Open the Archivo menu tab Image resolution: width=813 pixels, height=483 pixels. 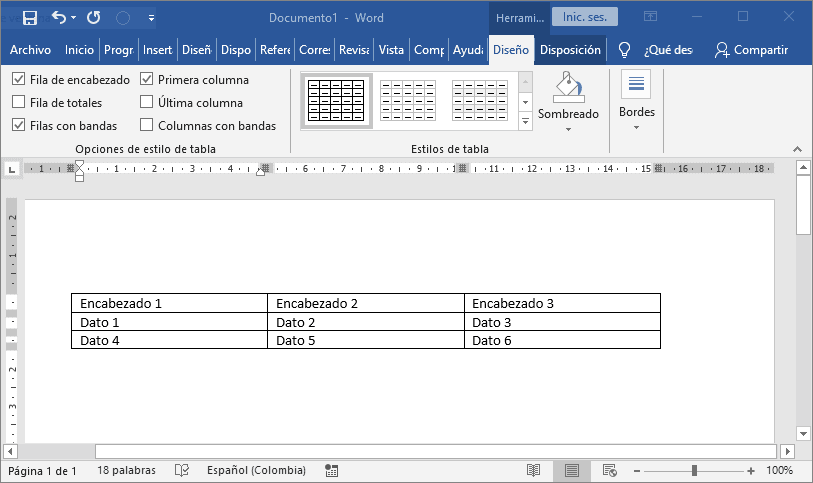30,50
